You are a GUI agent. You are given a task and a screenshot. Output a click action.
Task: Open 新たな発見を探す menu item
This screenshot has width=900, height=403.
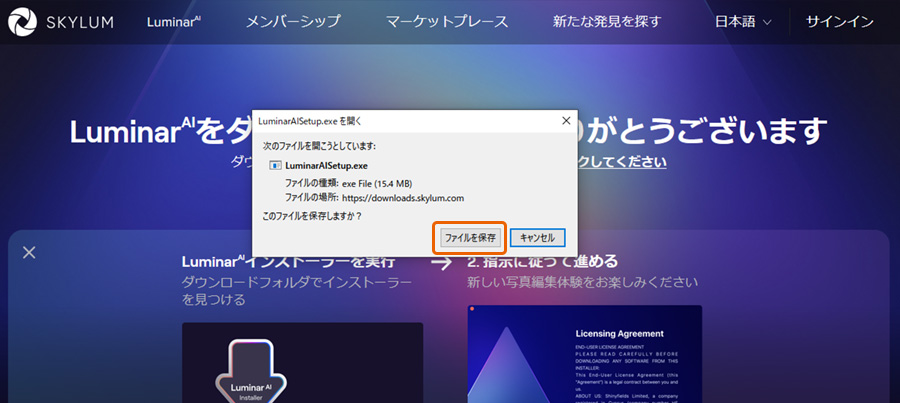click(x=607, y=22)
